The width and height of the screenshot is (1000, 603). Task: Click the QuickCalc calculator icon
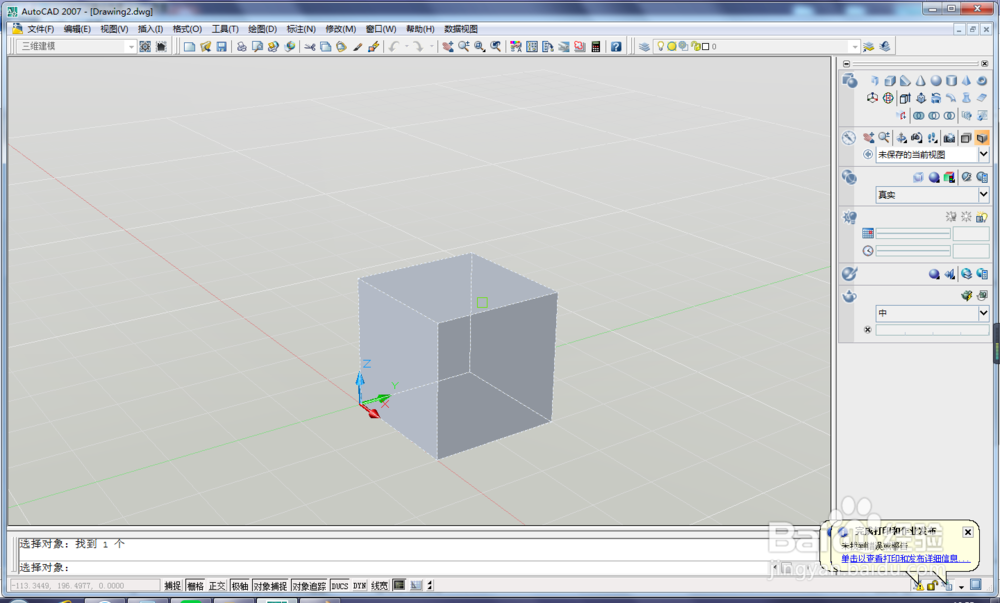(596, 47)
